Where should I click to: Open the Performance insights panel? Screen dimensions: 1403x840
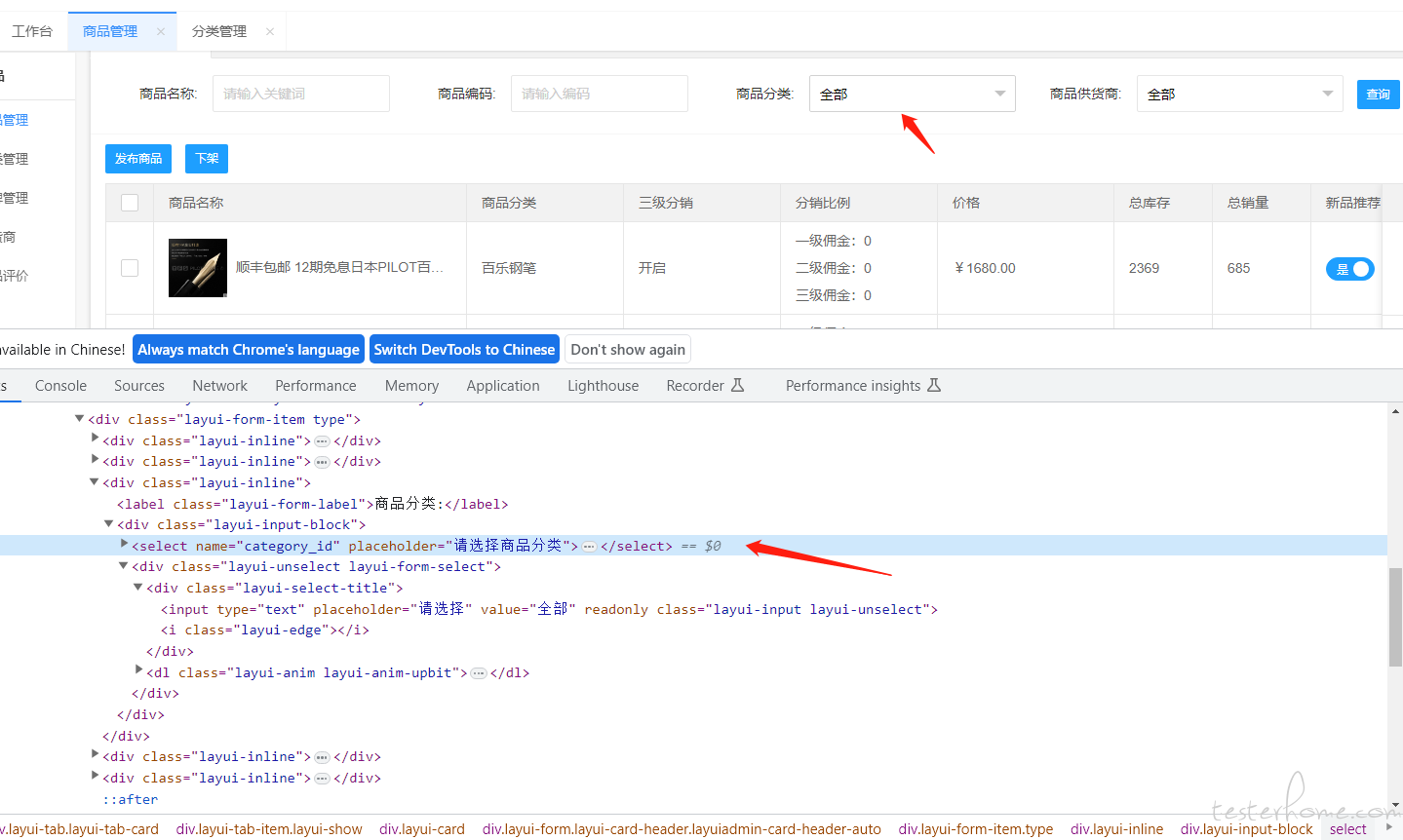coord(853,386)
